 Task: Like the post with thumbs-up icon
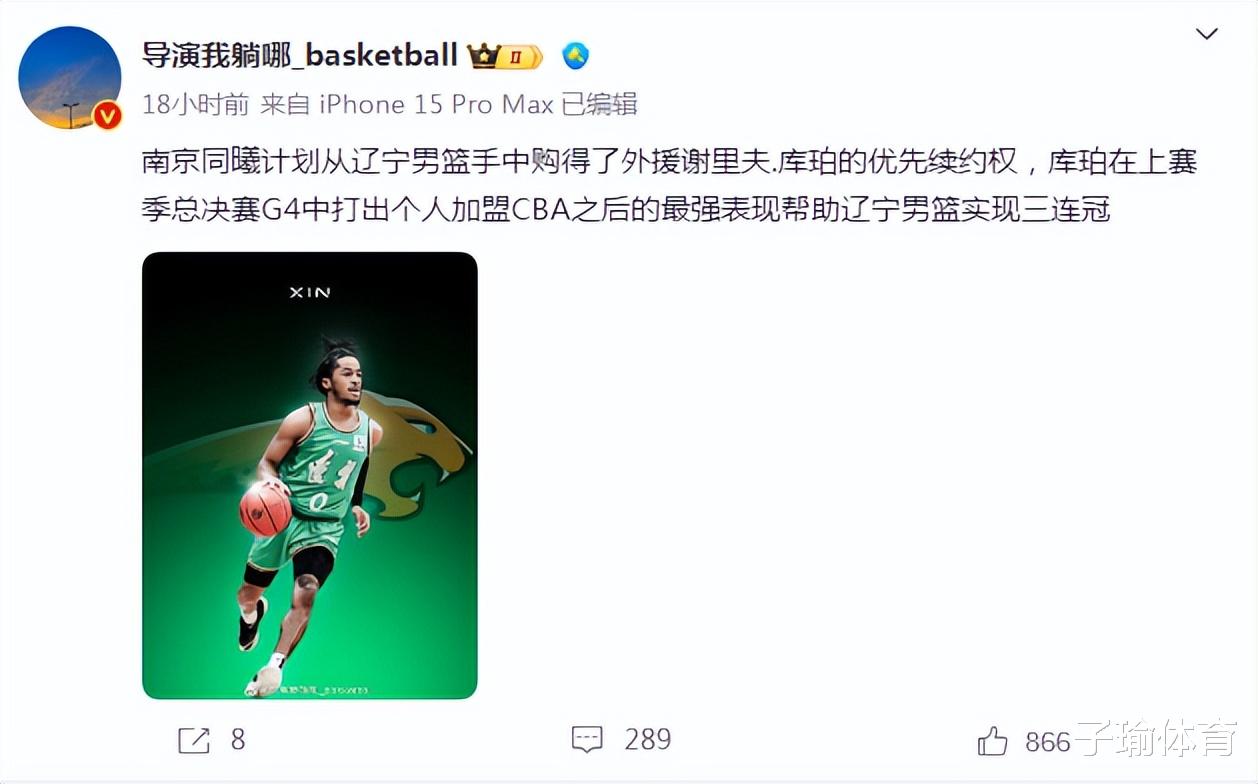992,741
